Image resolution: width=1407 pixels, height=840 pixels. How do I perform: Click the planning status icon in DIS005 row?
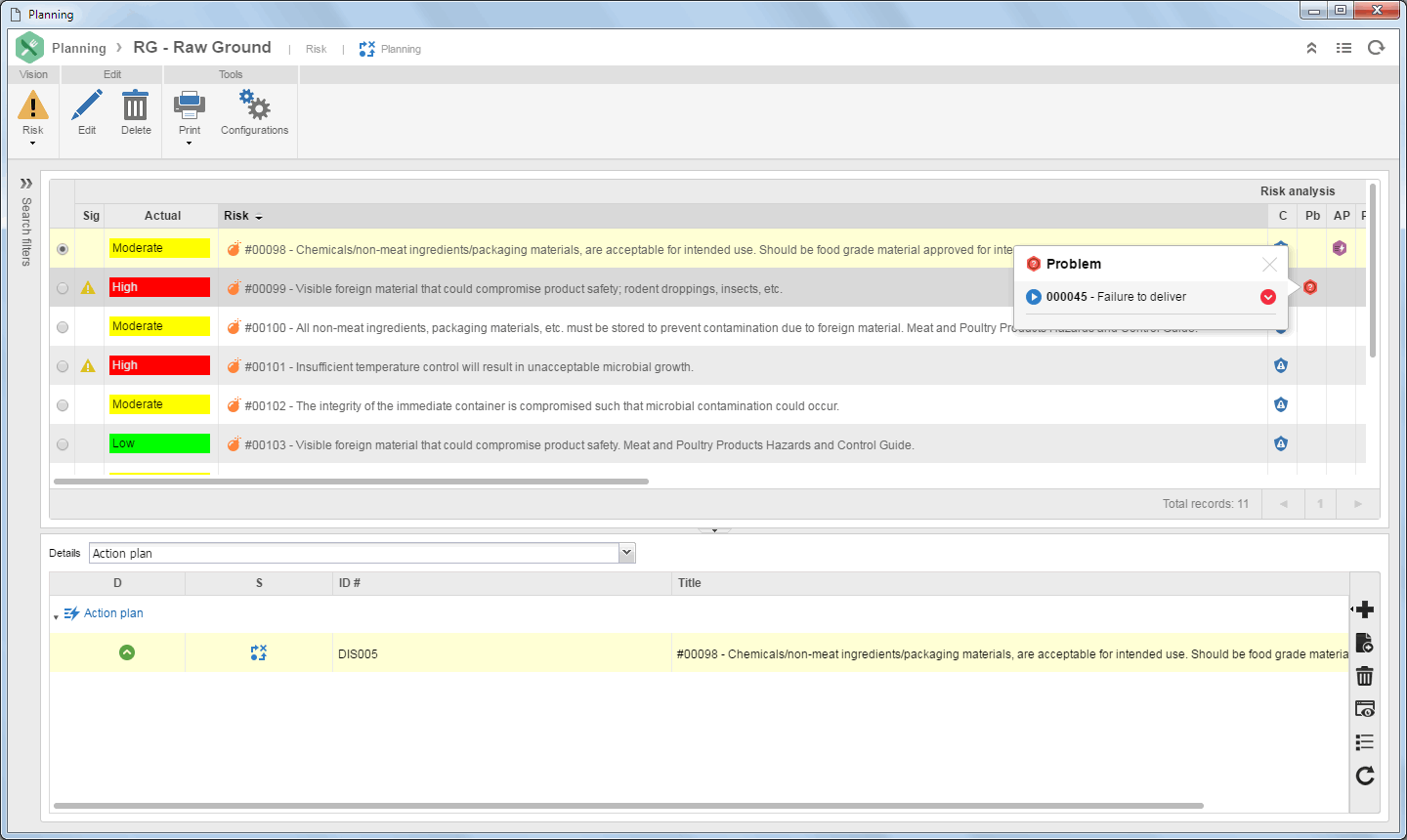point(258,652)
